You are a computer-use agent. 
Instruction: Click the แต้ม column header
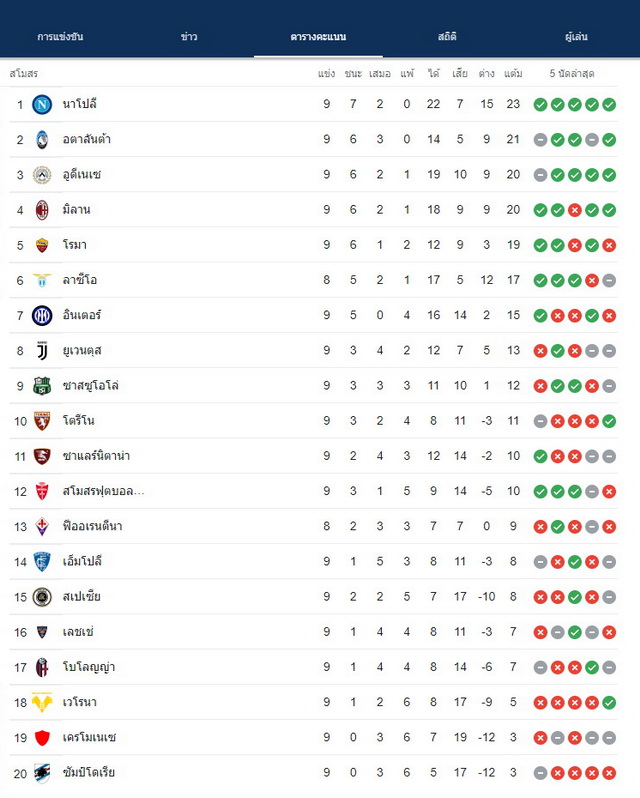[513, 73]
